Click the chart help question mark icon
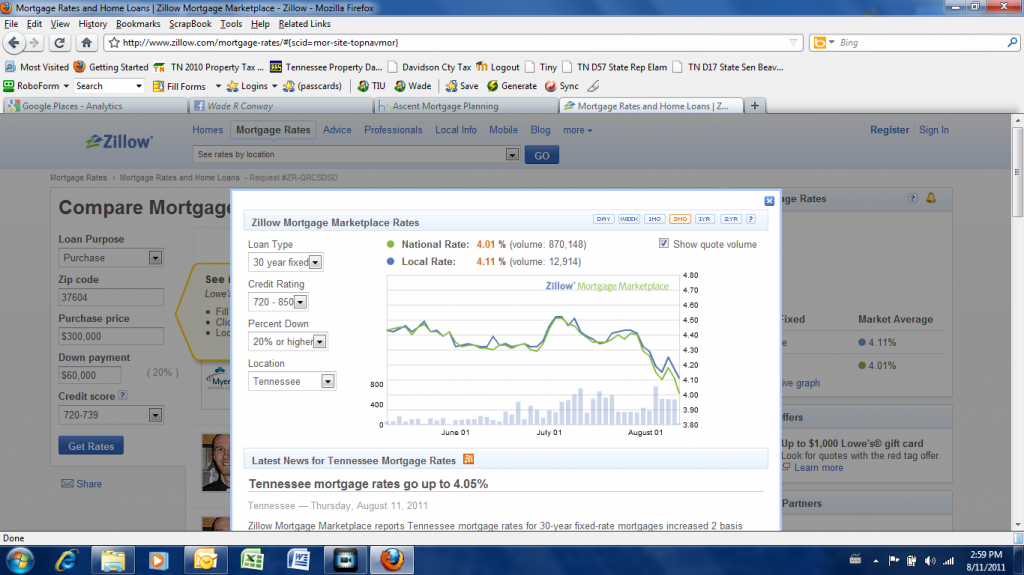Screen dimensions: 1024x575 click(x=750, y=219)
